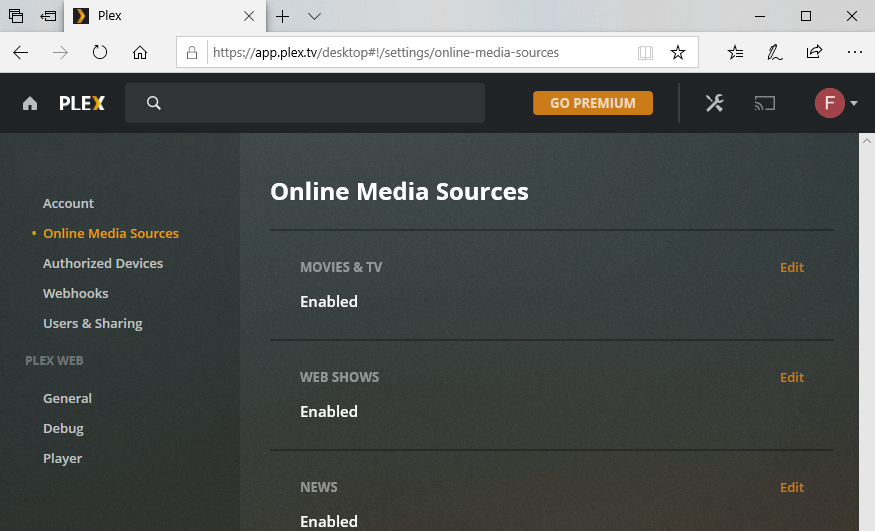Edit the Web Shows source
This screenshot has height=531, width=875.
coord(792,377)
